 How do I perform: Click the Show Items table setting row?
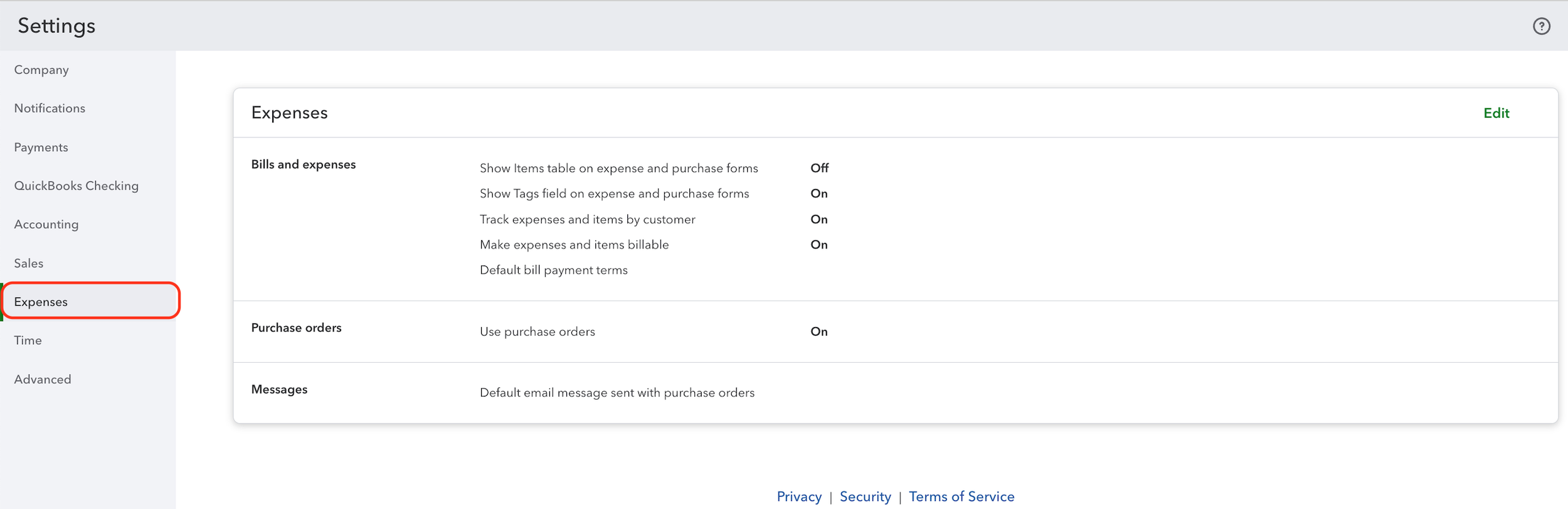point(618,168)
